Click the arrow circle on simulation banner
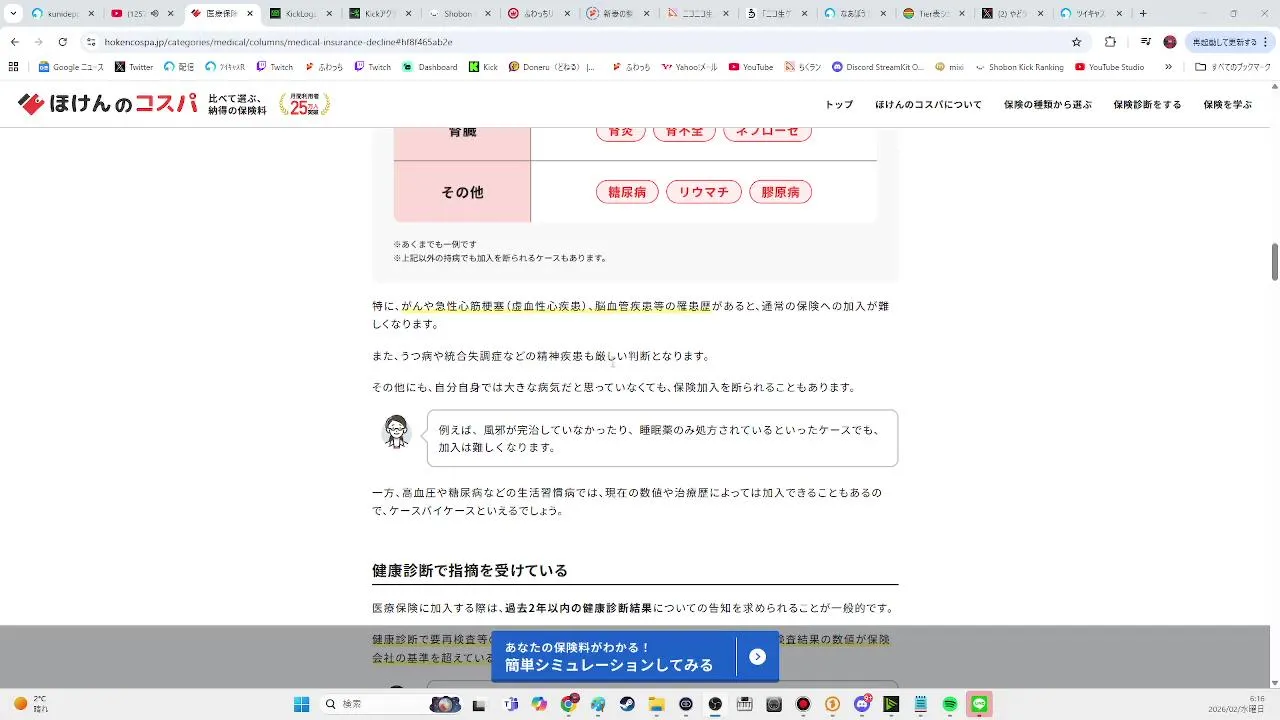The width and height of the screenshot is (1280, 720). [x=757, y=657]
